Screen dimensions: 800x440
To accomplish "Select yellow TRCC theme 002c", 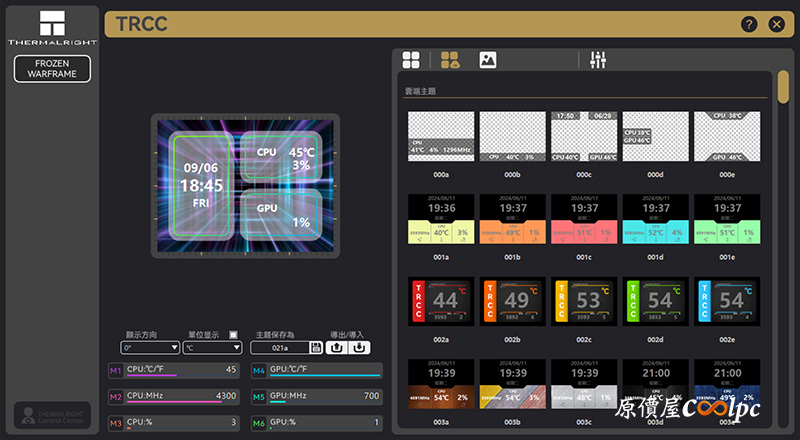I will (x=584, y=301).
